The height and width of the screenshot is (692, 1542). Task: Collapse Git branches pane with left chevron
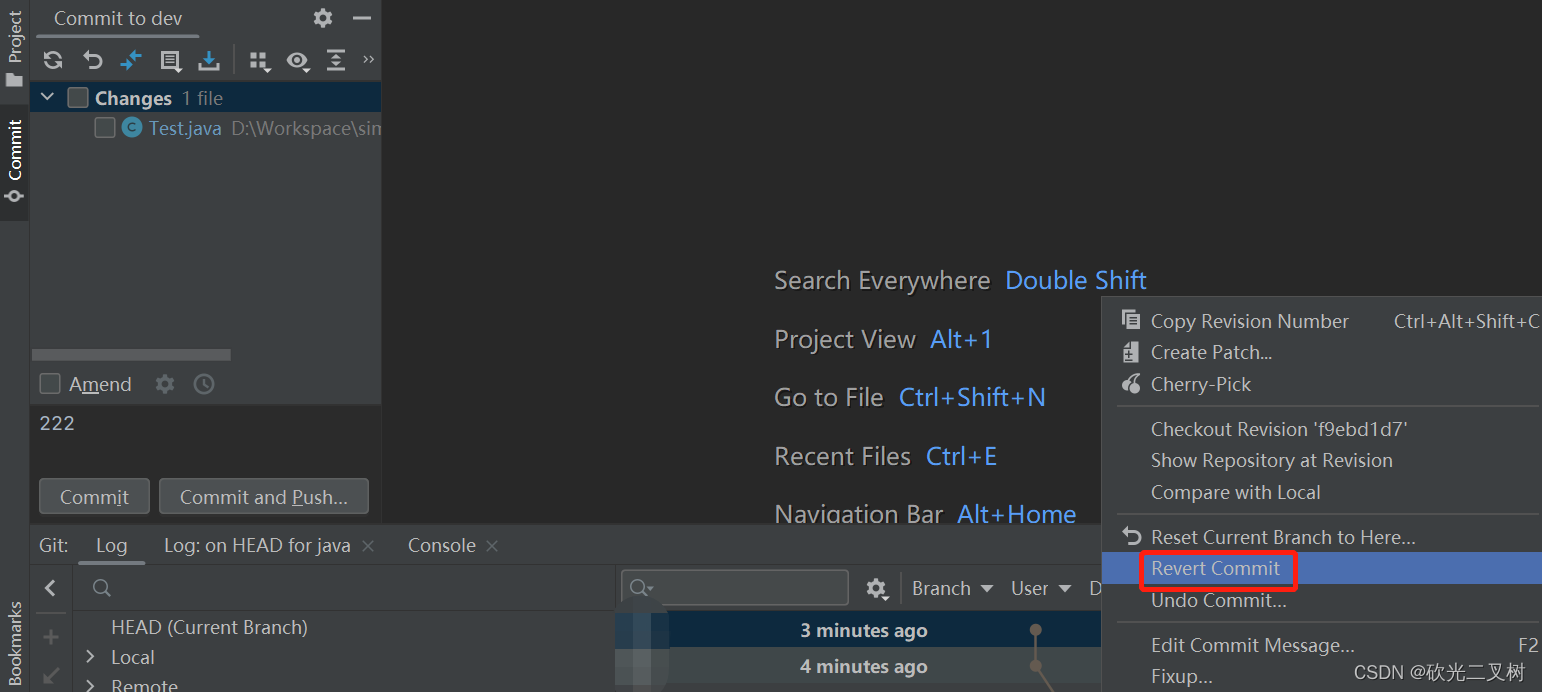pos(51,588)
